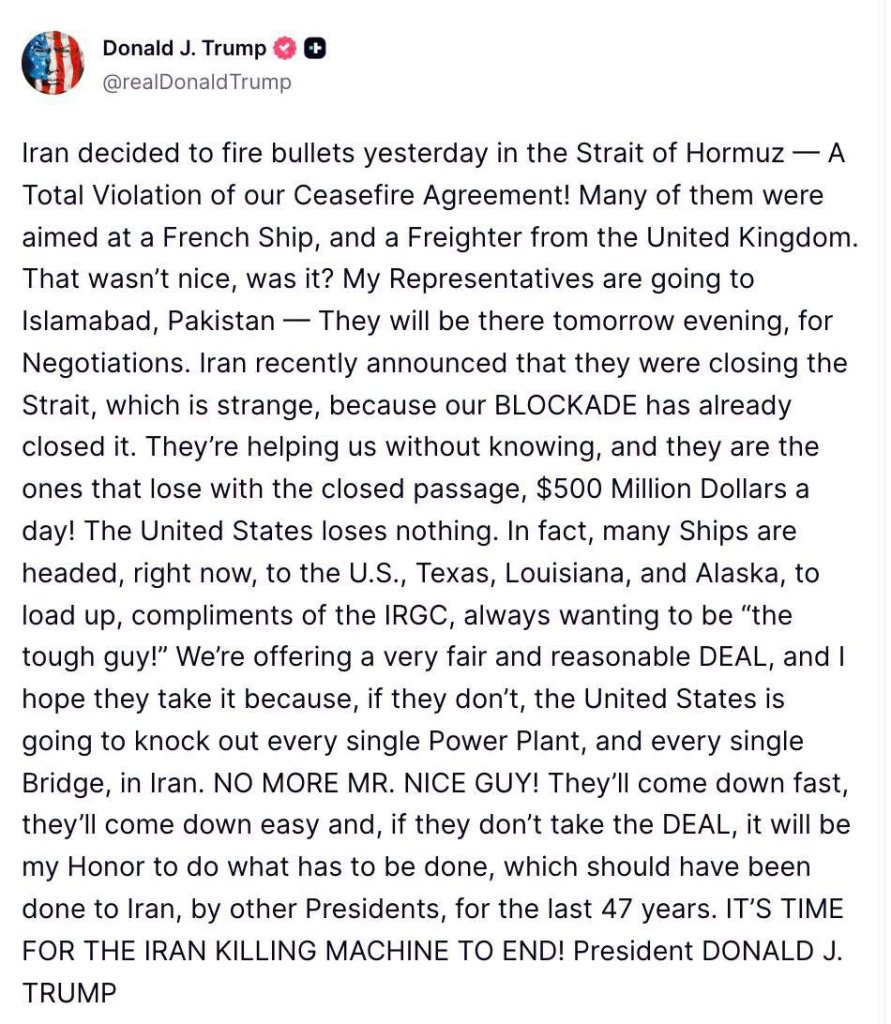Click "NO MORE MR. NICE GUY!" text
Image resolution: width=891 pixels, height=1024 pixels.
pyautogui.click(x=376, y=783)
